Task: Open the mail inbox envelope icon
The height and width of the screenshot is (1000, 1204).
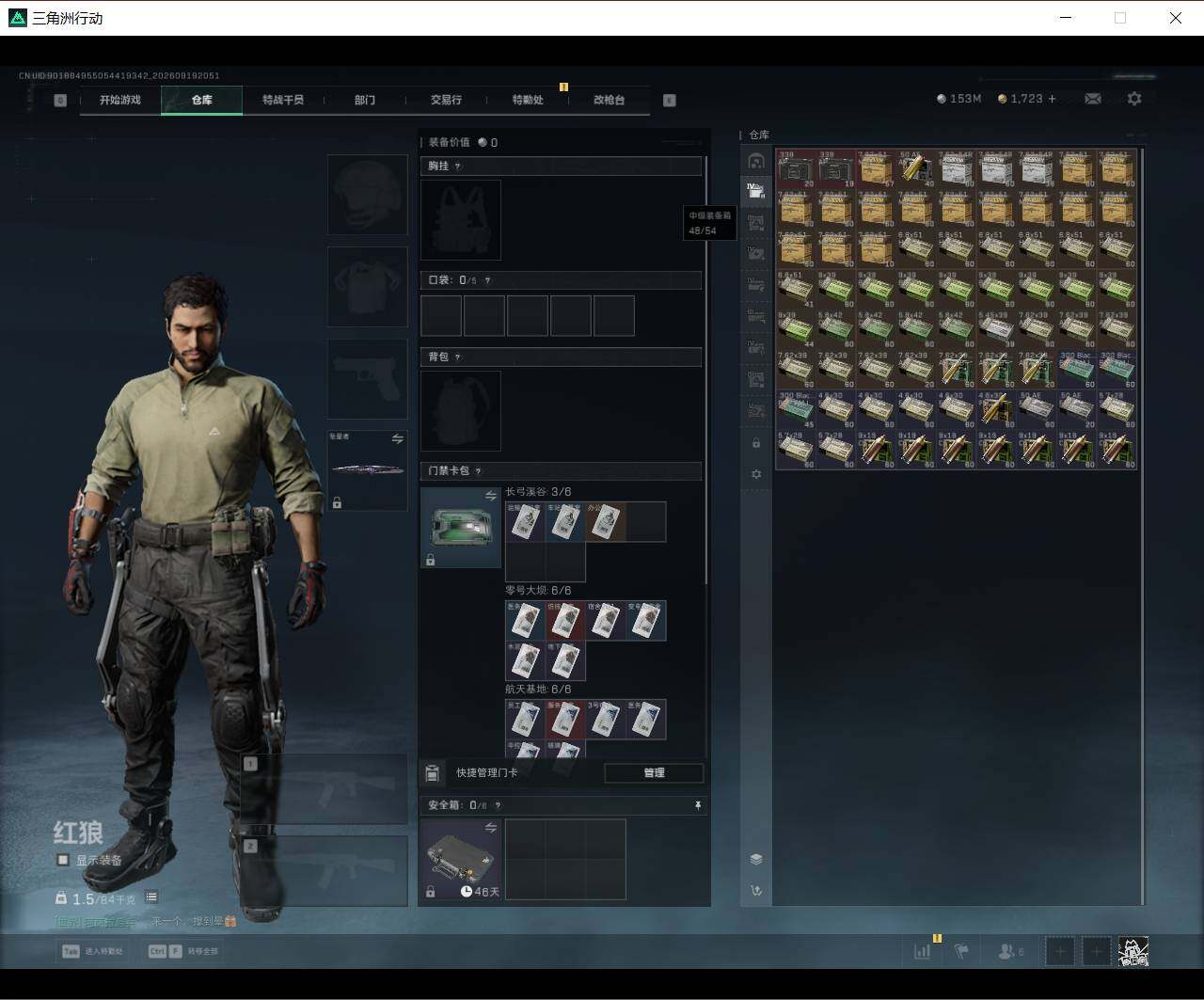Action: [1093, 99]
